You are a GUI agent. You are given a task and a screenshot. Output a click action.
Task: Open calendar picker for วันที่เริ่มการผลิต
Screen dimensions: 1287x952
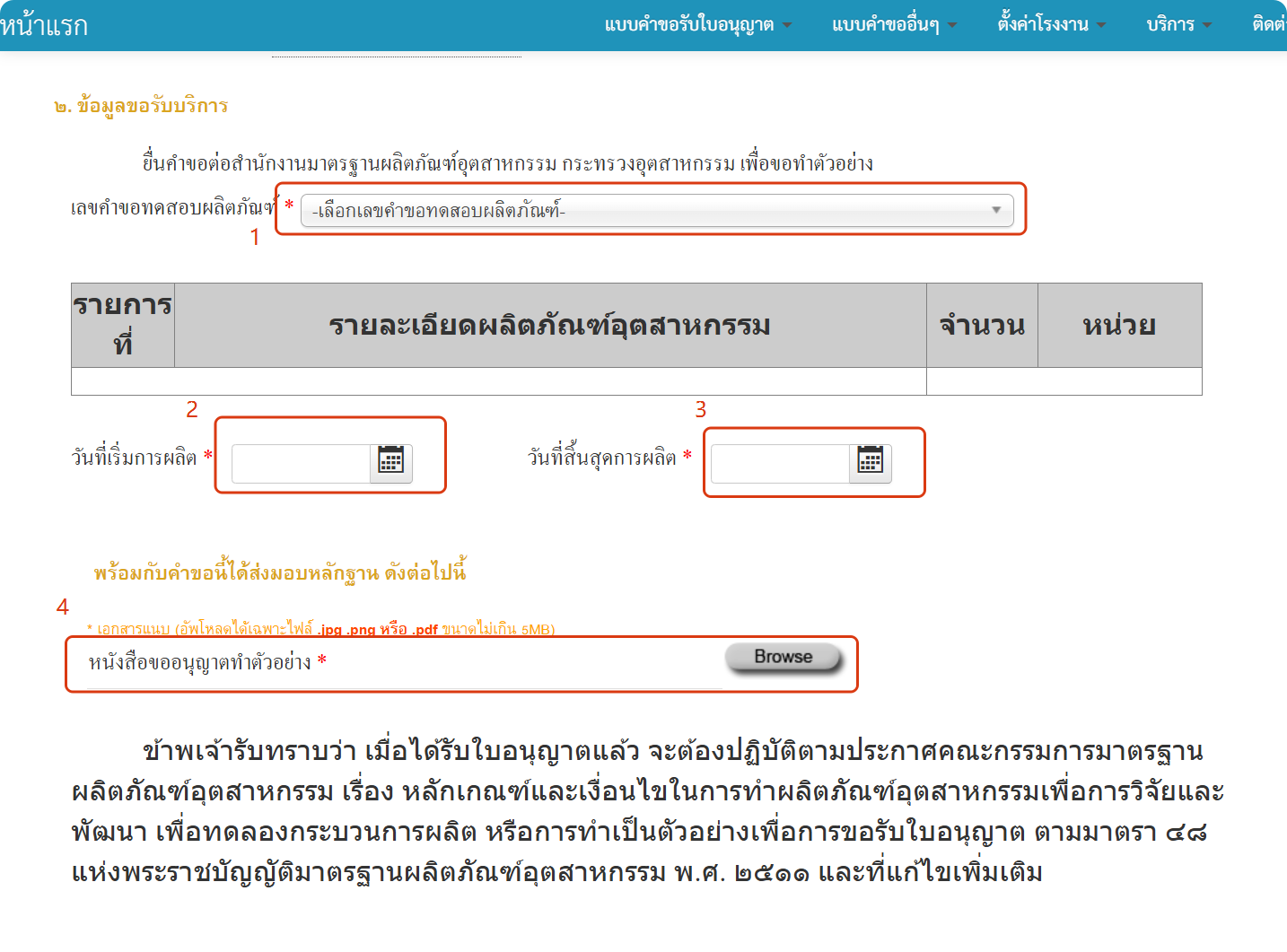pos(391,463)
